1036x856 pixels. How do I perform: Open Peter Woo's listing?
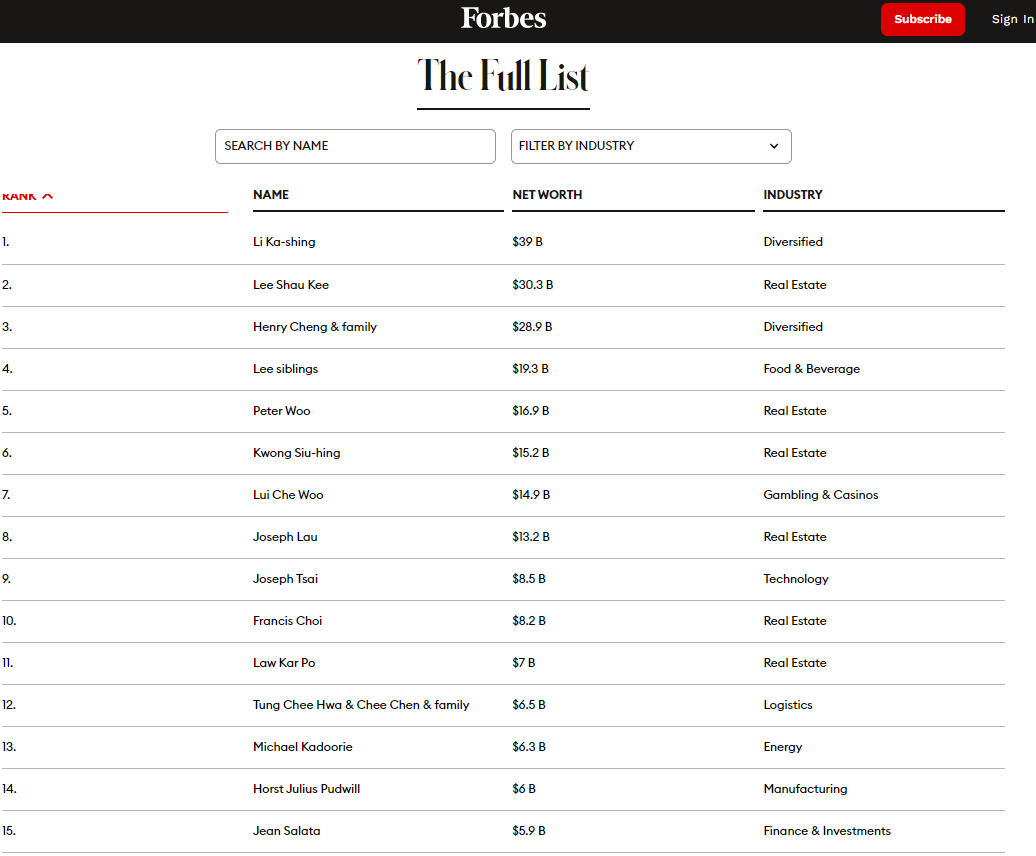click(282, 411)
